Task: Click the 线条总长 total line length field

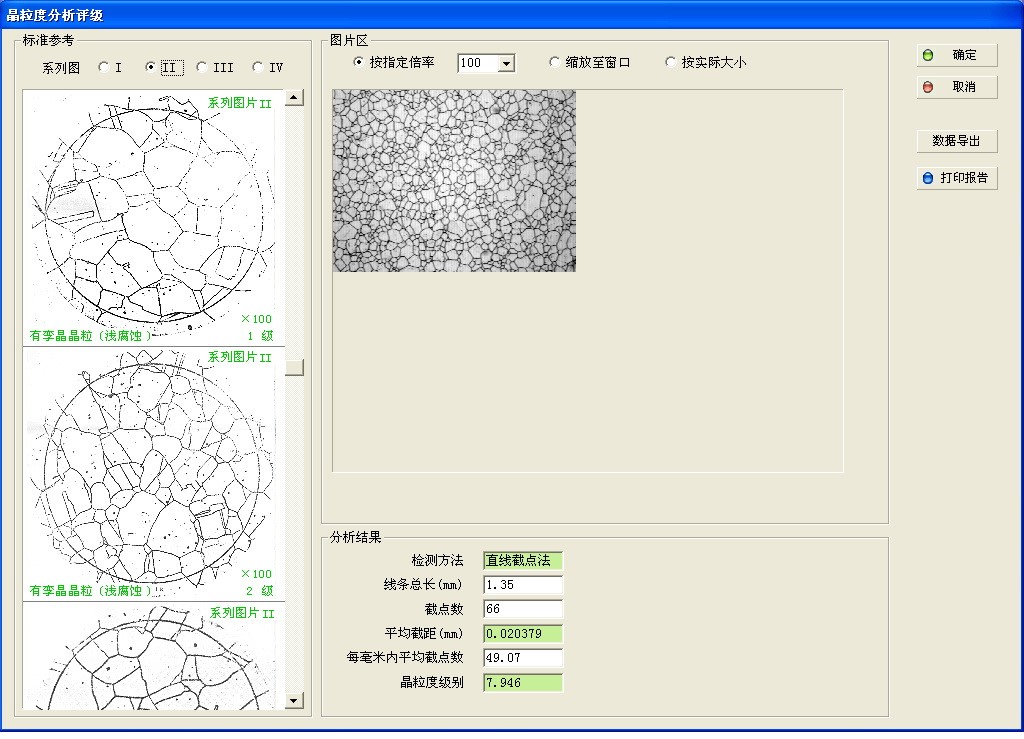Action: [x=522, y=585]
